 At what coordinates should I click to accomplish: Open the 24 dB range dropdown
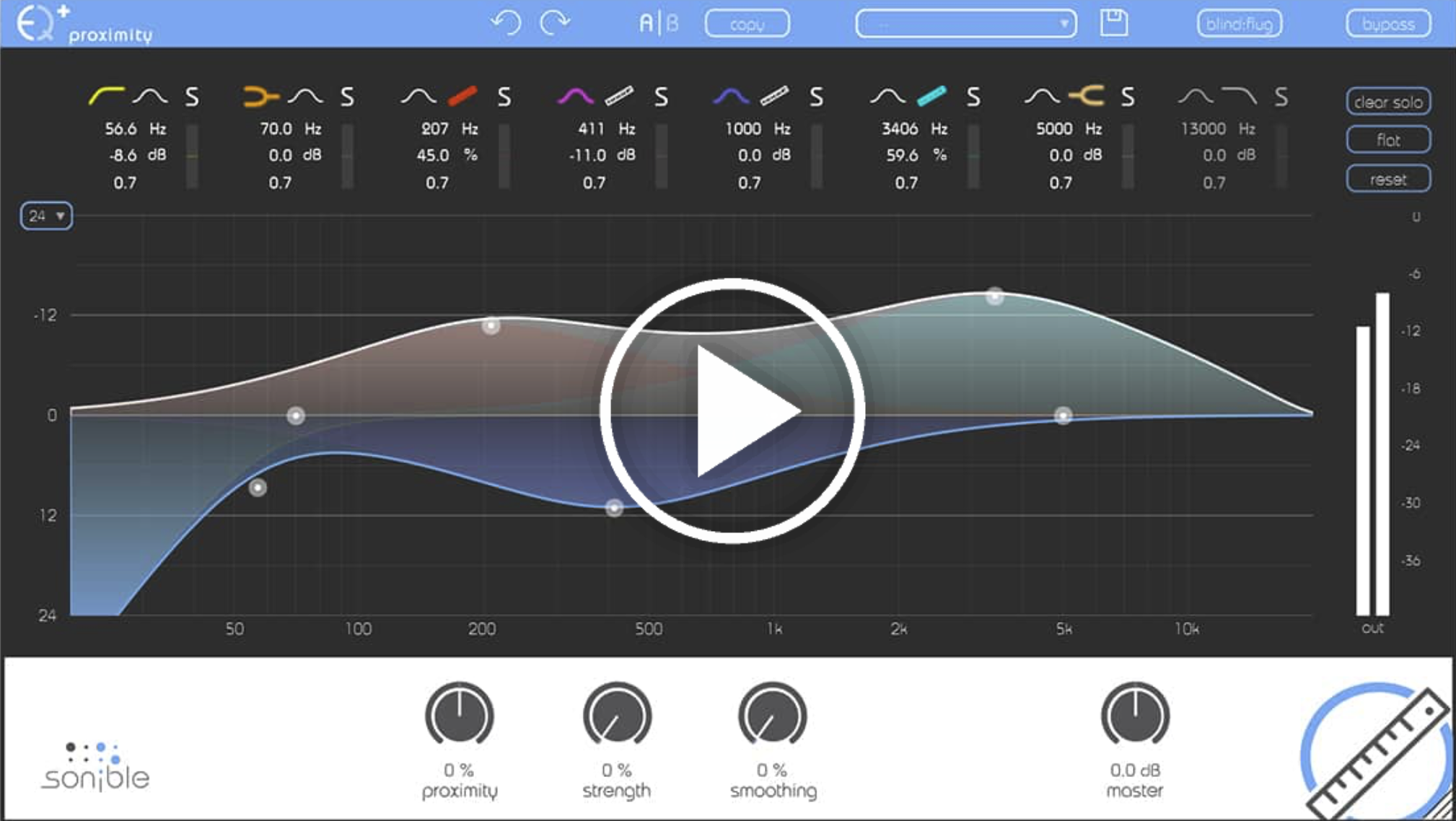45,216
